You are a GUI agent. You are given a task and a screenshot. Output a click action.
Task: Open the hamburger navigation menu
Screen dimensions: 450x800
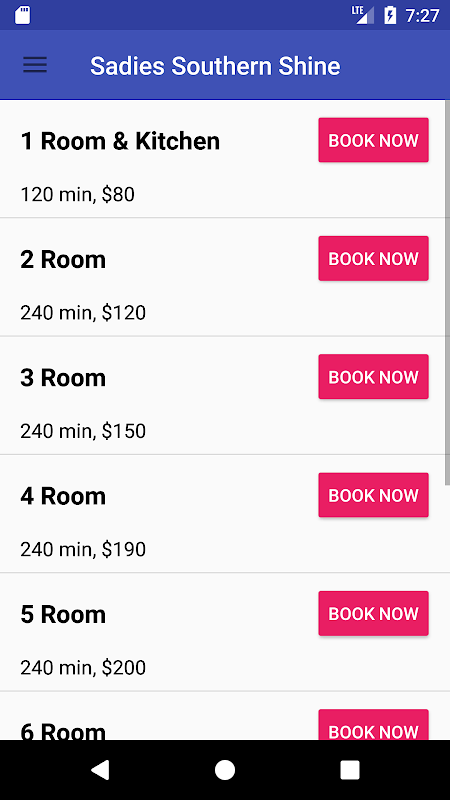35,65
